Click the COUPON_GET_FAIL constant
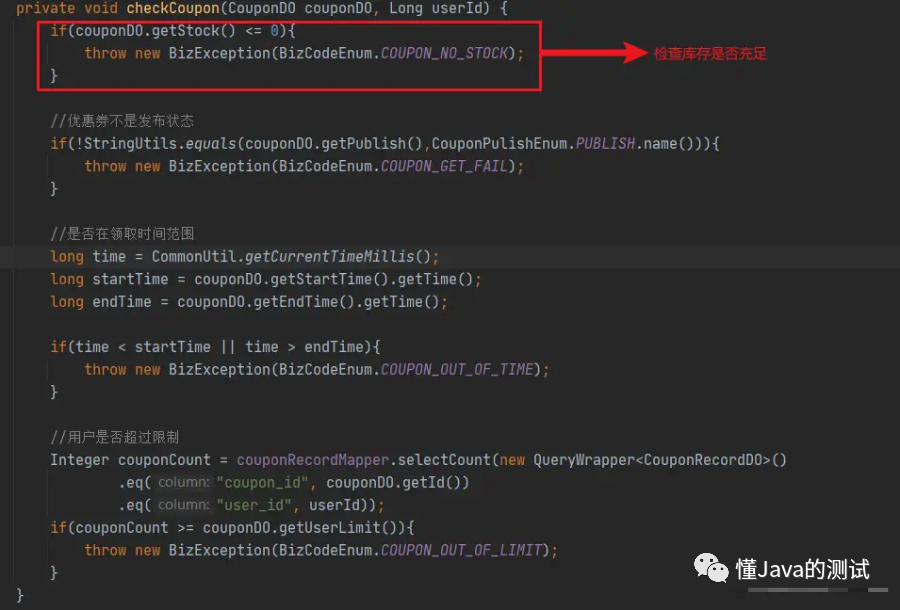Viewport: 900px width, 610px height. point(444,166)
